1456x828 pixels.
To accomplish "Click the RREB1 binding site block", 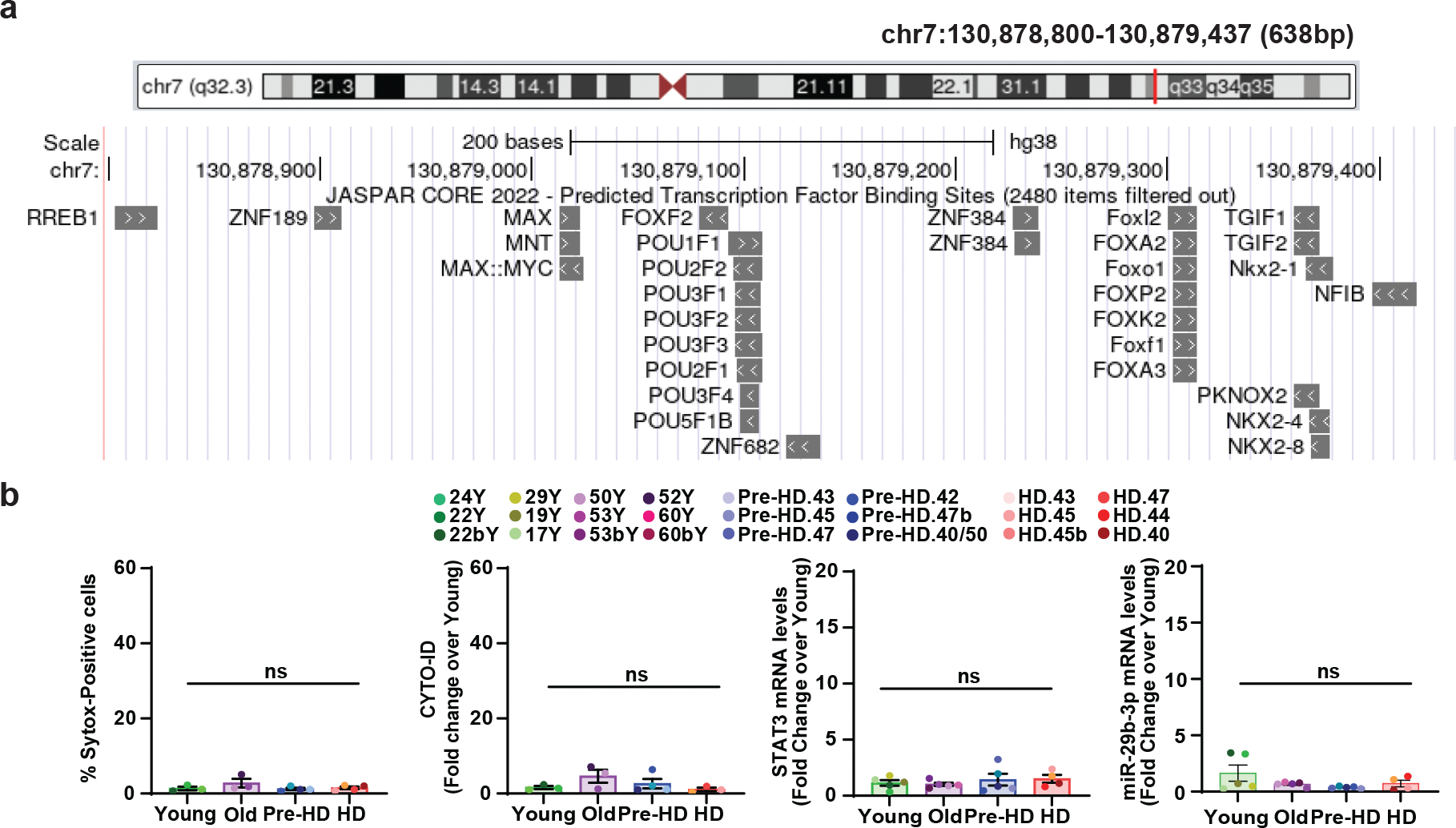I will click(x=135, y=218).
